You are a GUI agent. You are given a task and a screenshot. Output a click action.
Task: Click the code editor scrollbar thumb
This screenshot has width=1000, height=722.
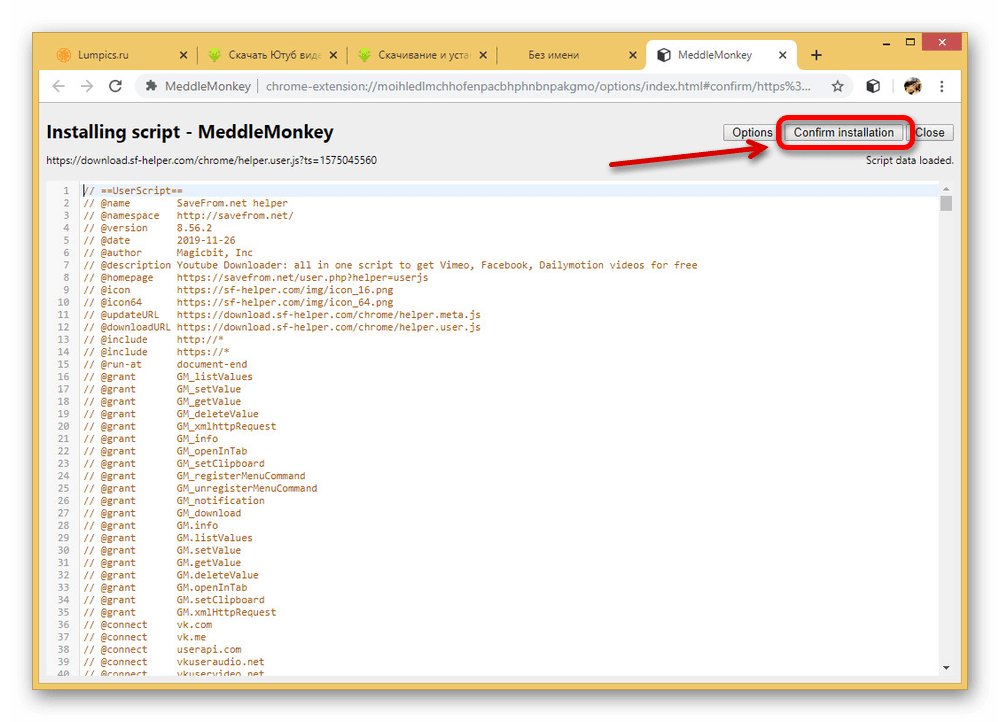pos(946,203)
